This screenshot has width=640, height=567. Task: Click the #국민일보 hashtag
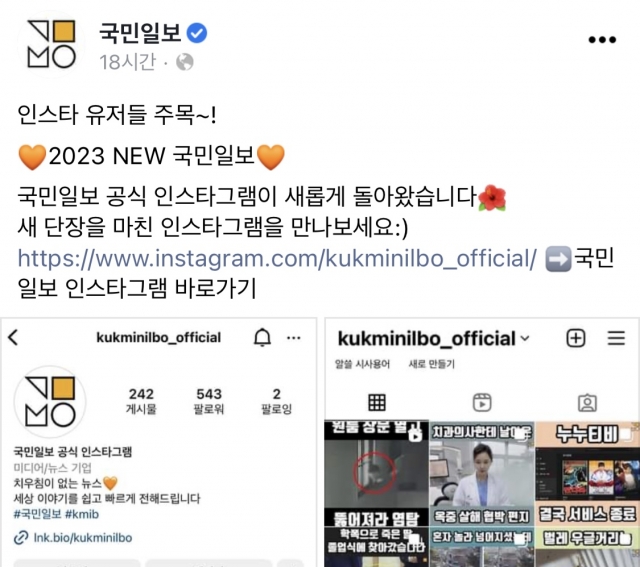37,514
